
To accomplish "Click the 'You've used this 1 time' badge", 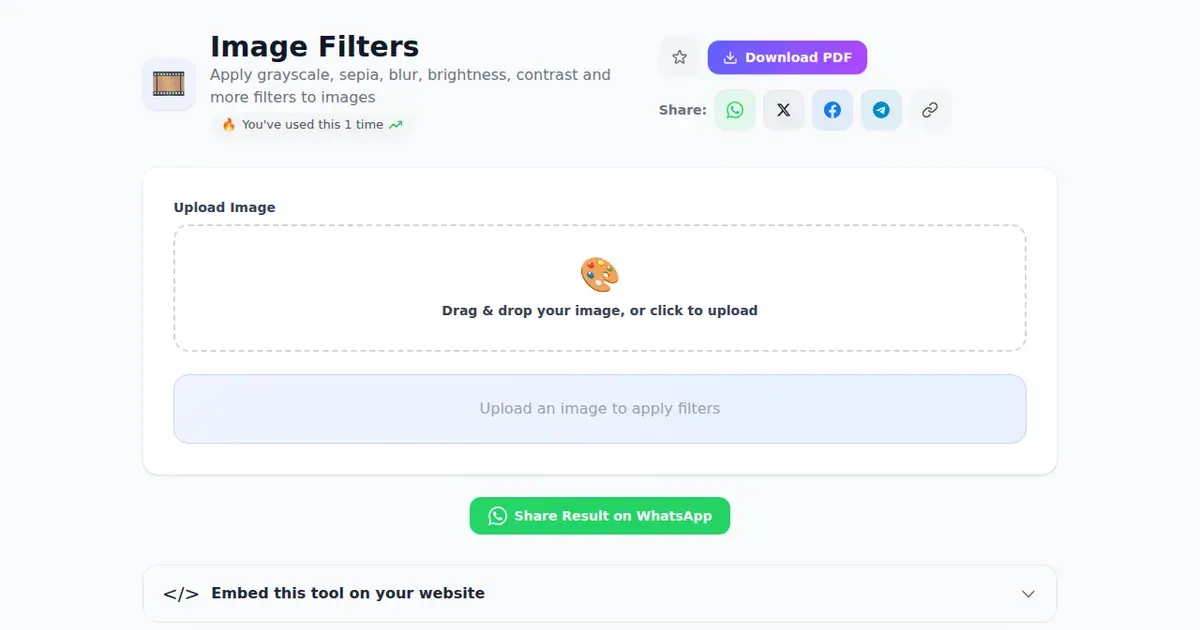I will (x=312, y=125).
